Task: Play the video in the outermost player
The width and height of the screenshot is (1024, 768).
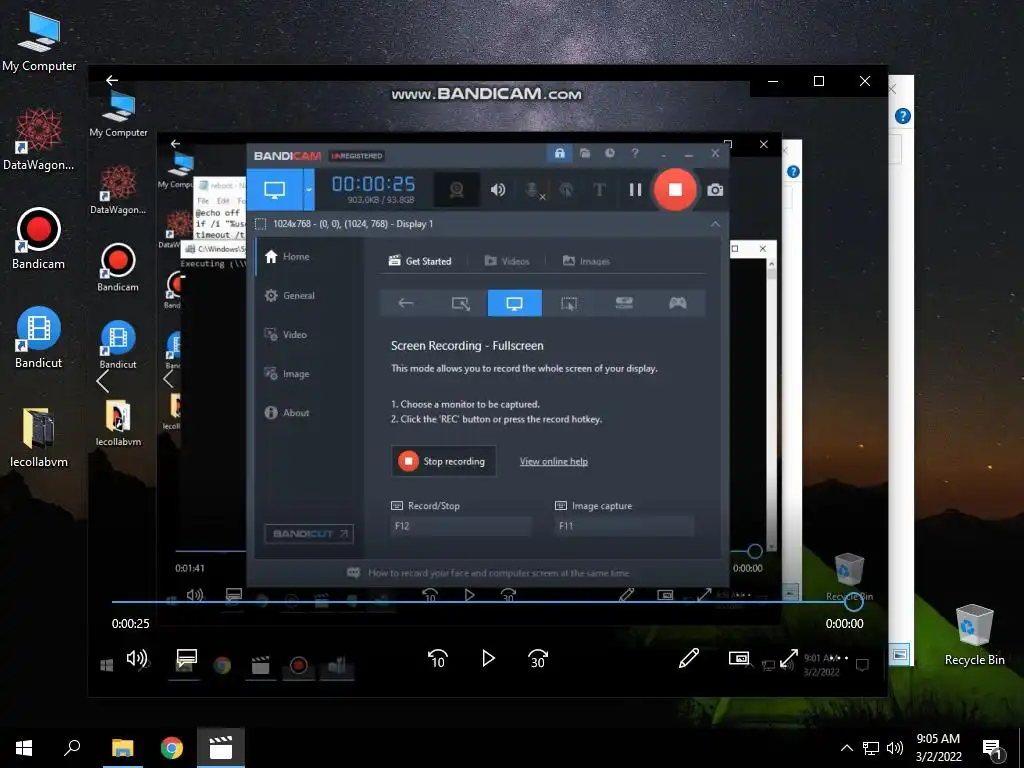Action: coord(488,658)
